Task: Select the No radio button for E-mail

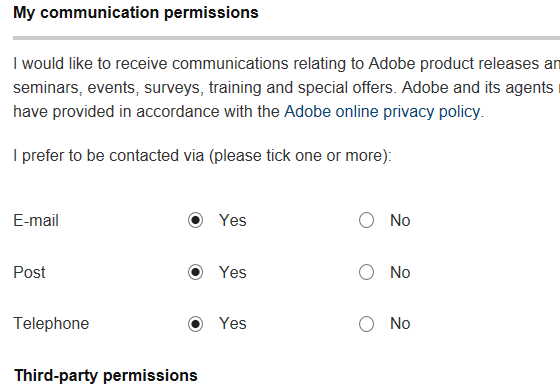Action: coord(366,220)
